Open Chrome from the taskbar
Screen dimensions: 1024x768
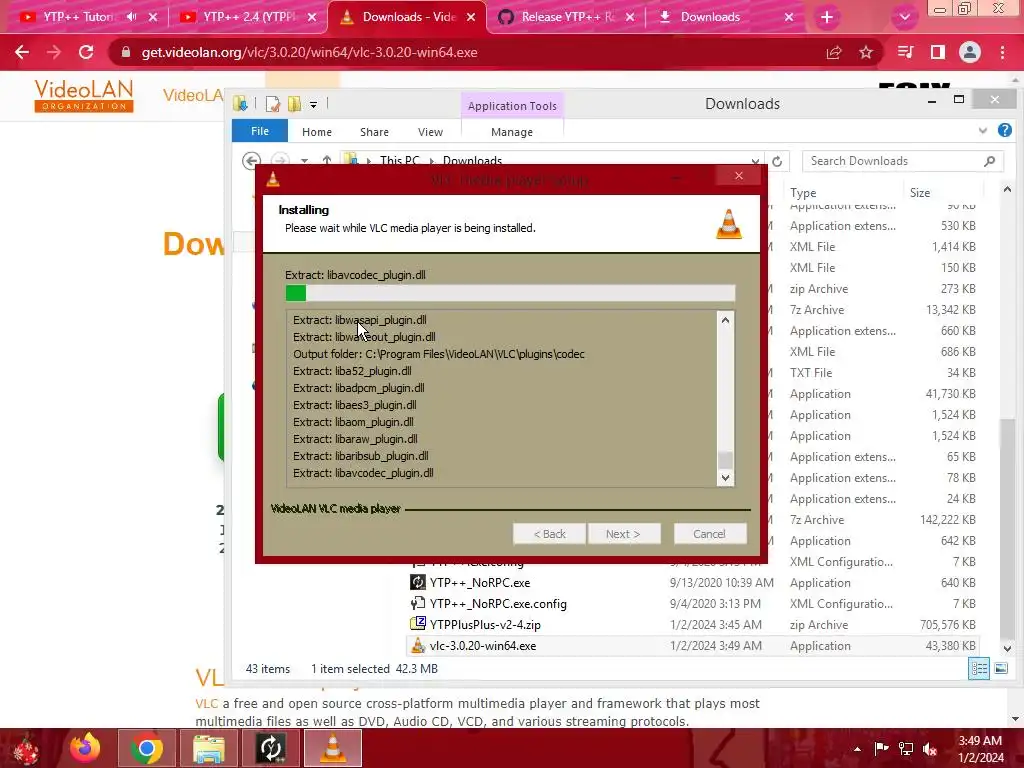tap(146, 748)
